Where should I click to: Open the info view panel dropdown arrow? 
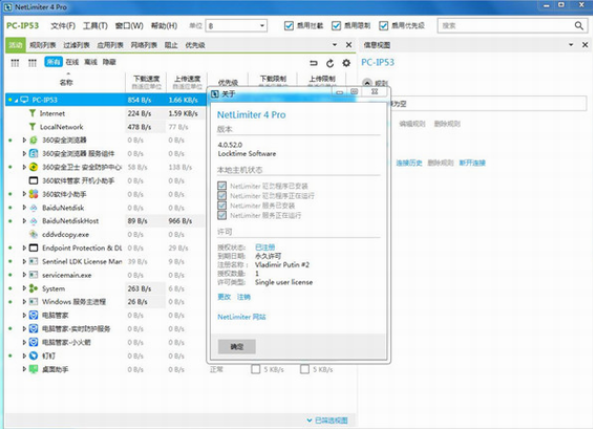pos(571,45)
